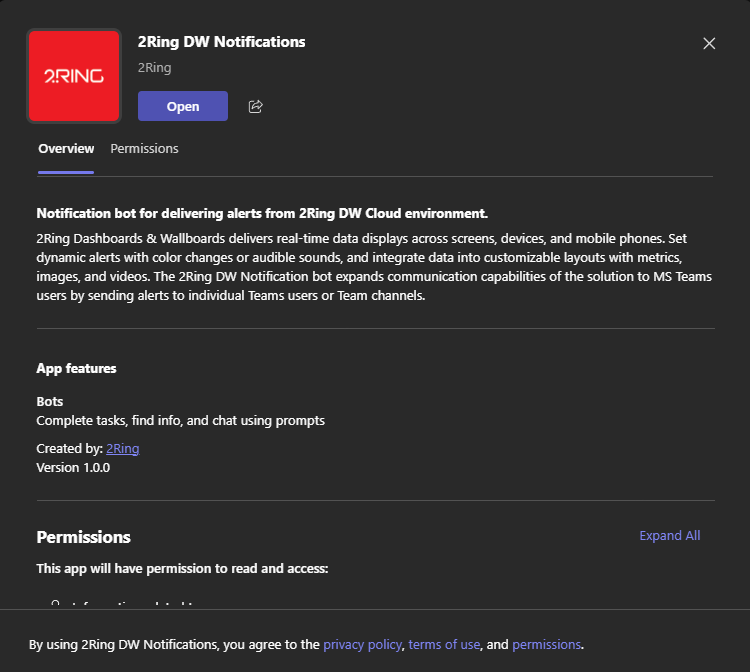Image resolution: width=750 pixels, height=672 pixels.
Task: Expand All permissions
Action: click(669, 536)
